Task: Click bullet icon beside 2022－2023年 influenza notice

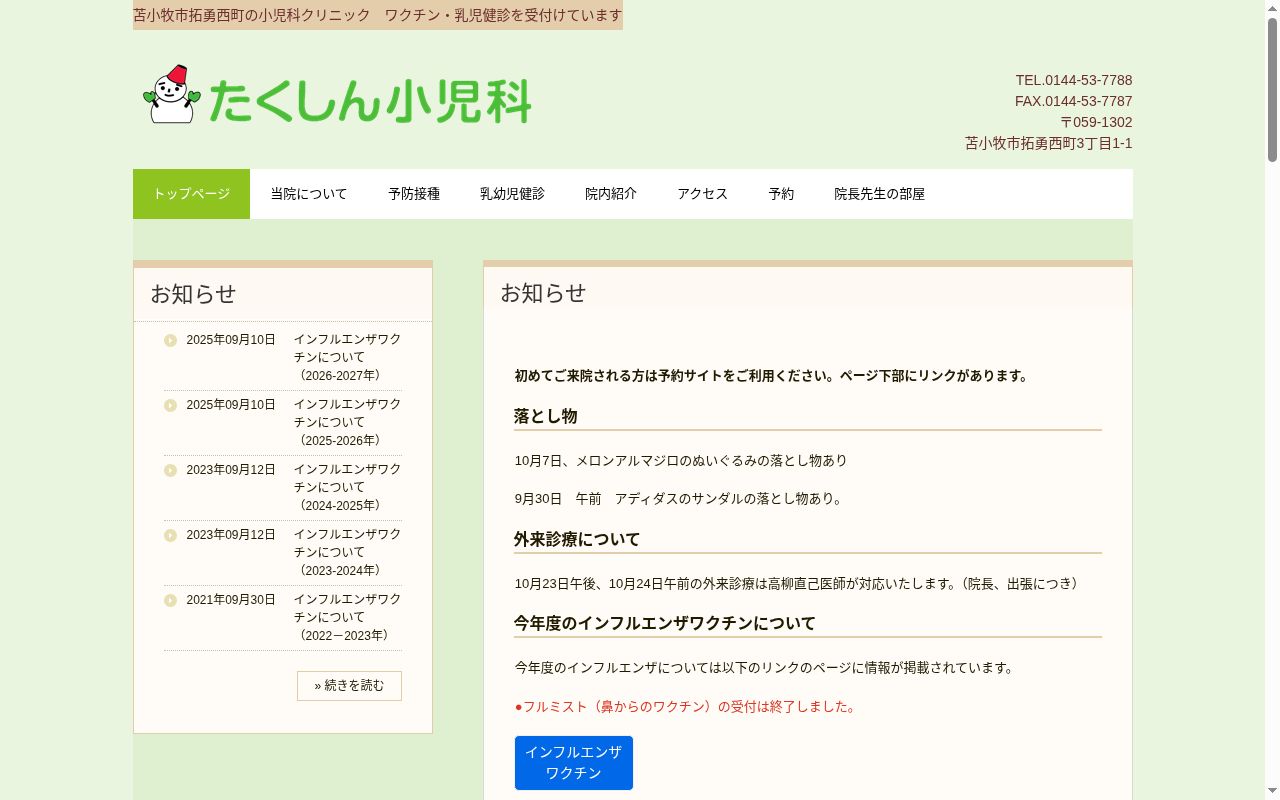Action: [x=170, y=600]
